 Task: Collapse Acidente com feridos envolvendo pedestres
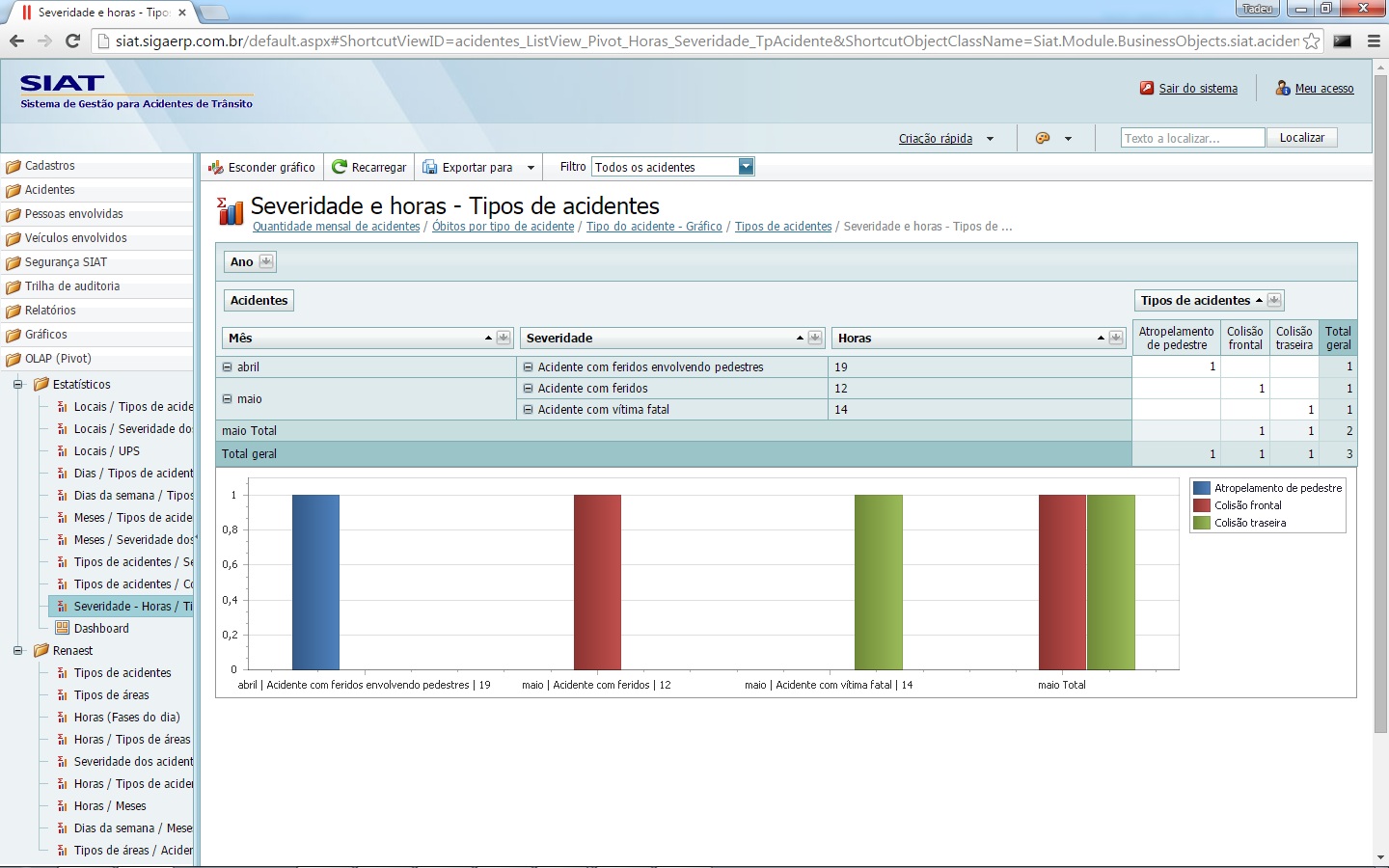click(528, 366)
